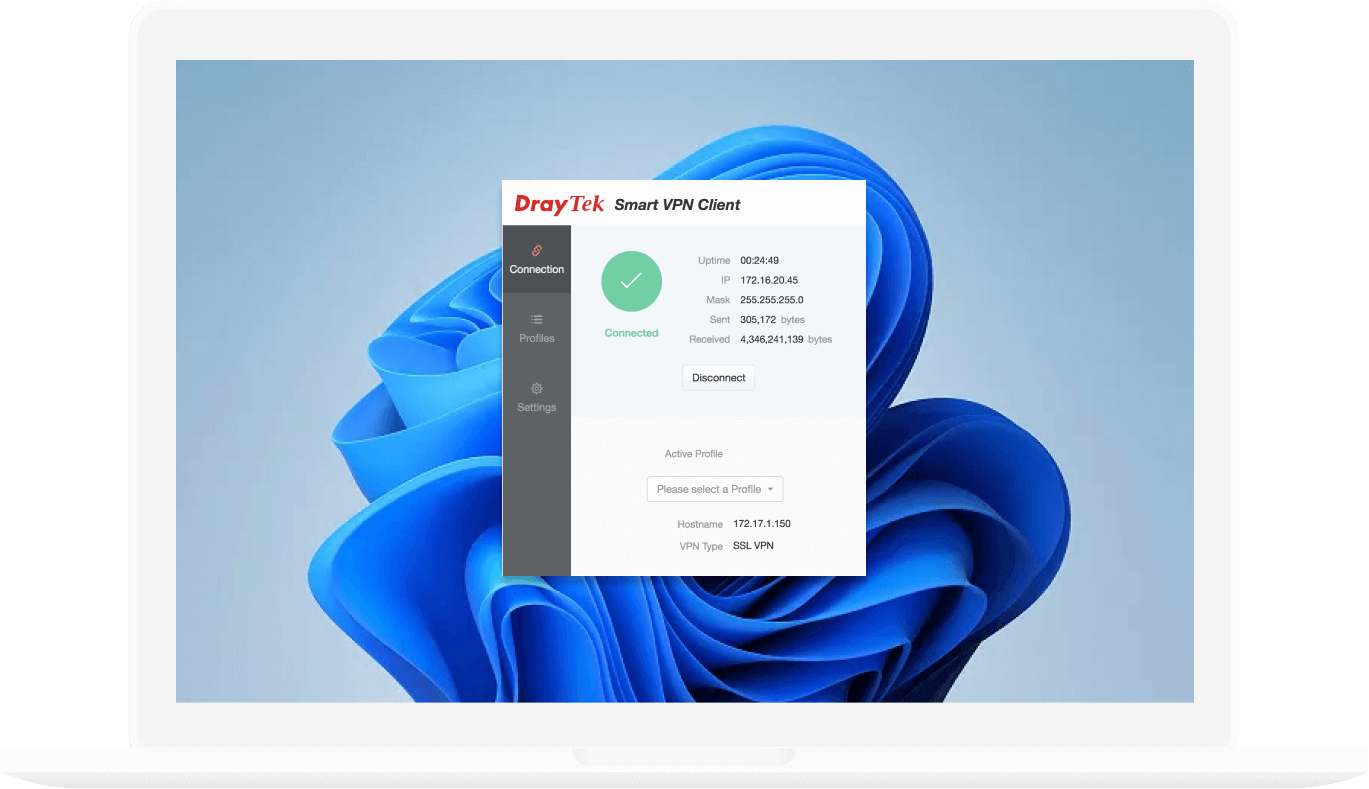This screenshot has width=1369, height=789.
Task: Click the hostname value 172.17.1.150
Action: 762,524
